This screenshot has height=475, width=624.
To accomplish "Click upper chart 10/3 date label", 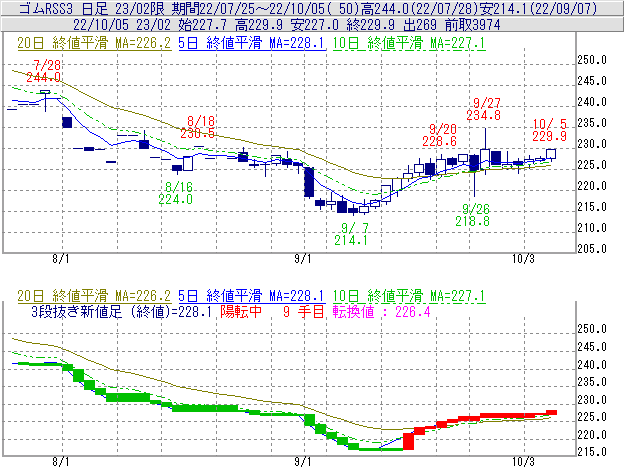I will (x=523, y=259).
